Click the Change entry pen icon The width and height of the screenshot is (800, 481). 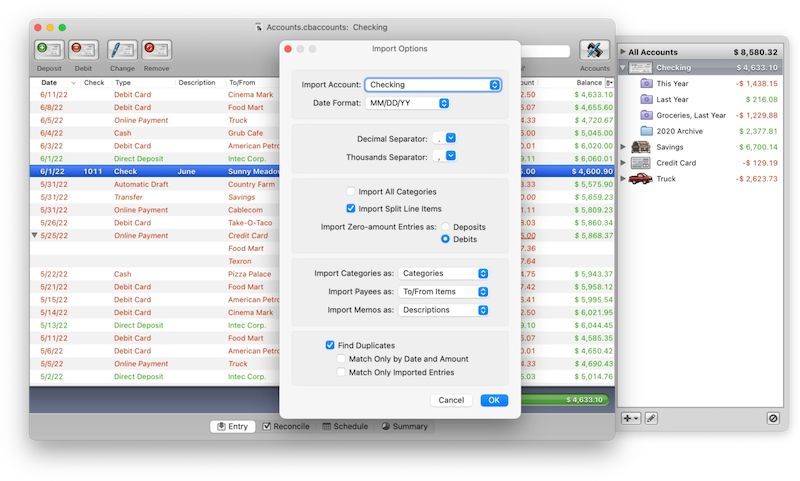[122, 49]
